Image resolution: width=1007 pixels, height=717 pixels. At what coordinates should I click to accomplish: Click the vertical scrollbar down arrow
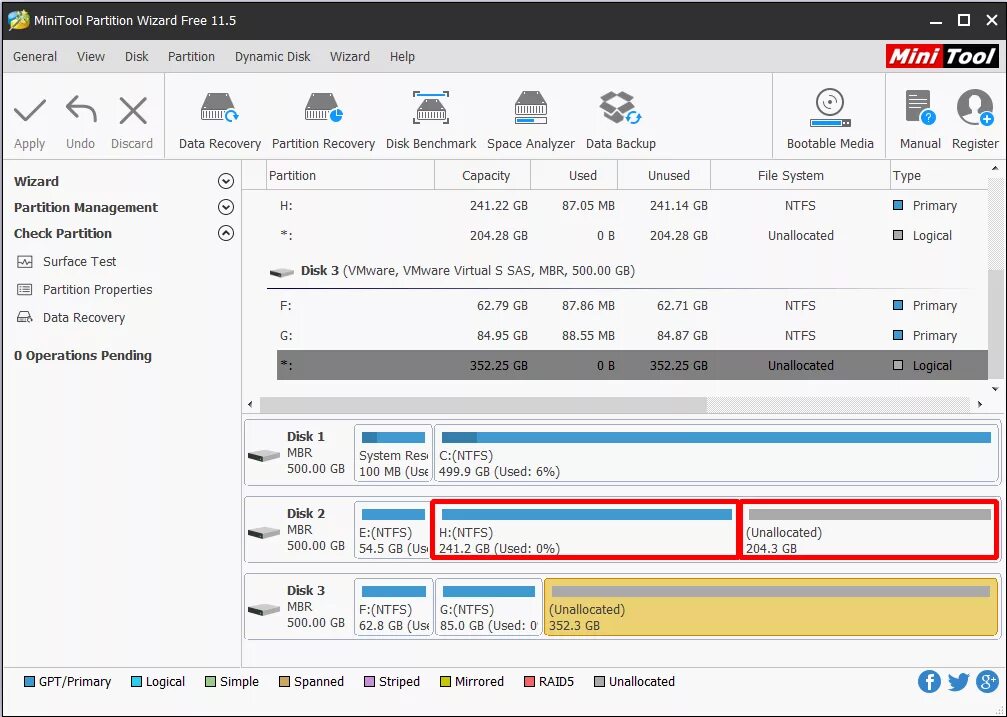tap(995, 389)
